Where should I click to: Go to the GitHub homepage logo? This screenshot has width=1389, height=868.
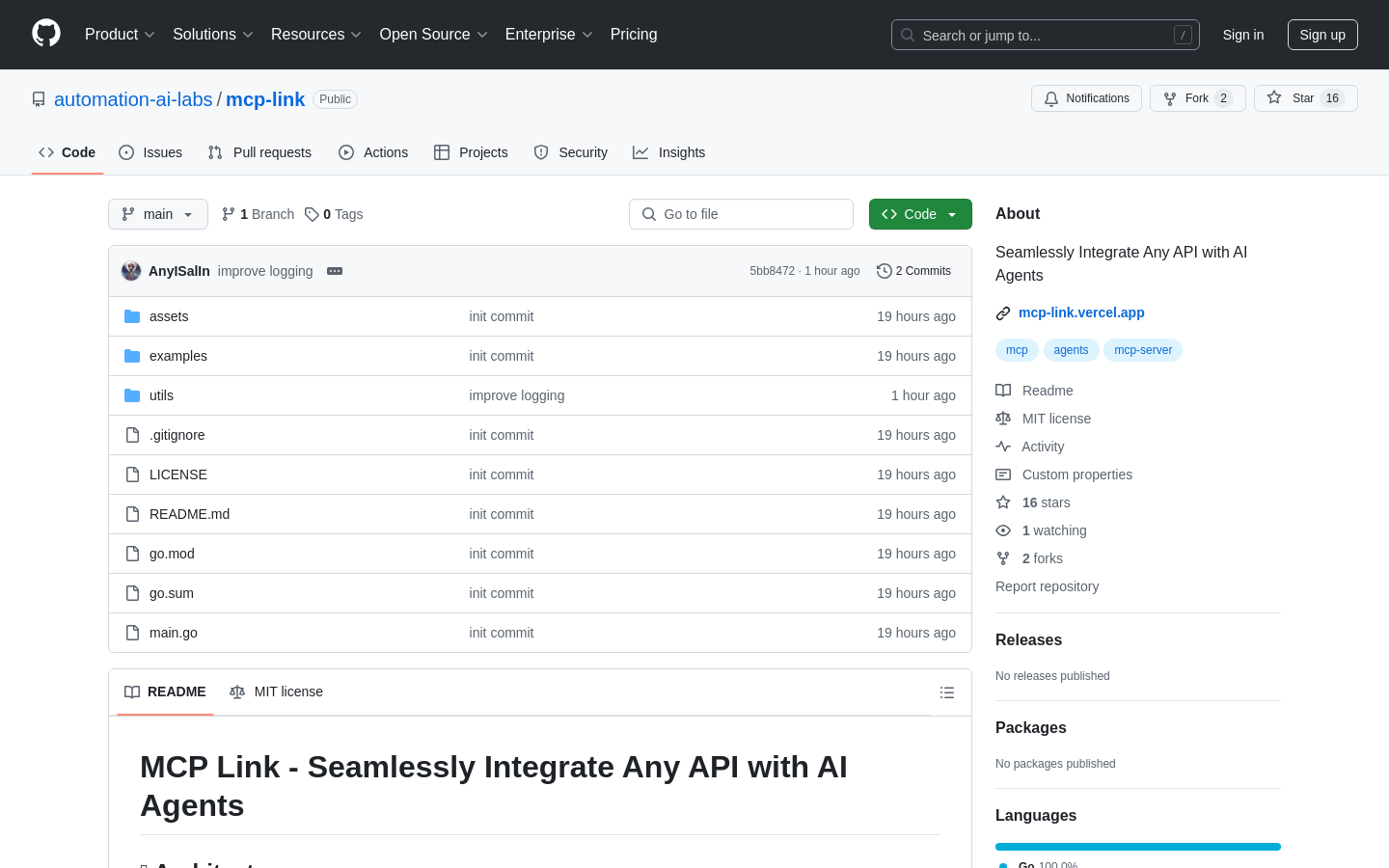46,34
